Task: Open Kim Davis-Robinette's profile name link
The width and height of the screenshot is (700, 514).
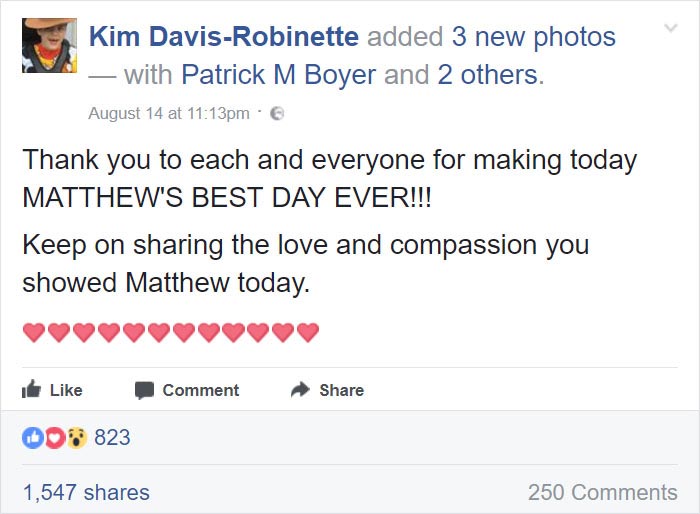Action: point(223,38)
